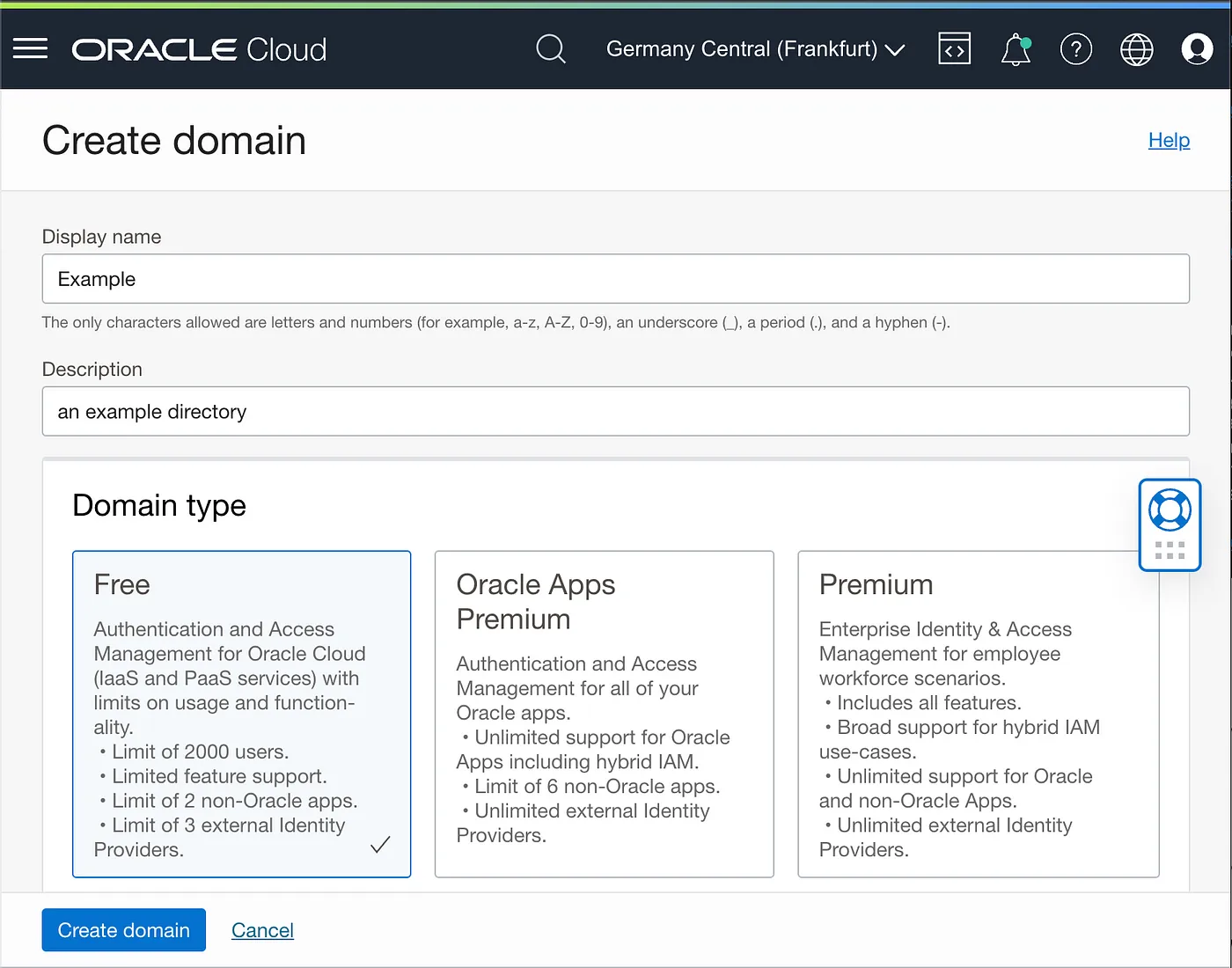Click the Help link
1232x968 pixels.
tap(1169, 140)
